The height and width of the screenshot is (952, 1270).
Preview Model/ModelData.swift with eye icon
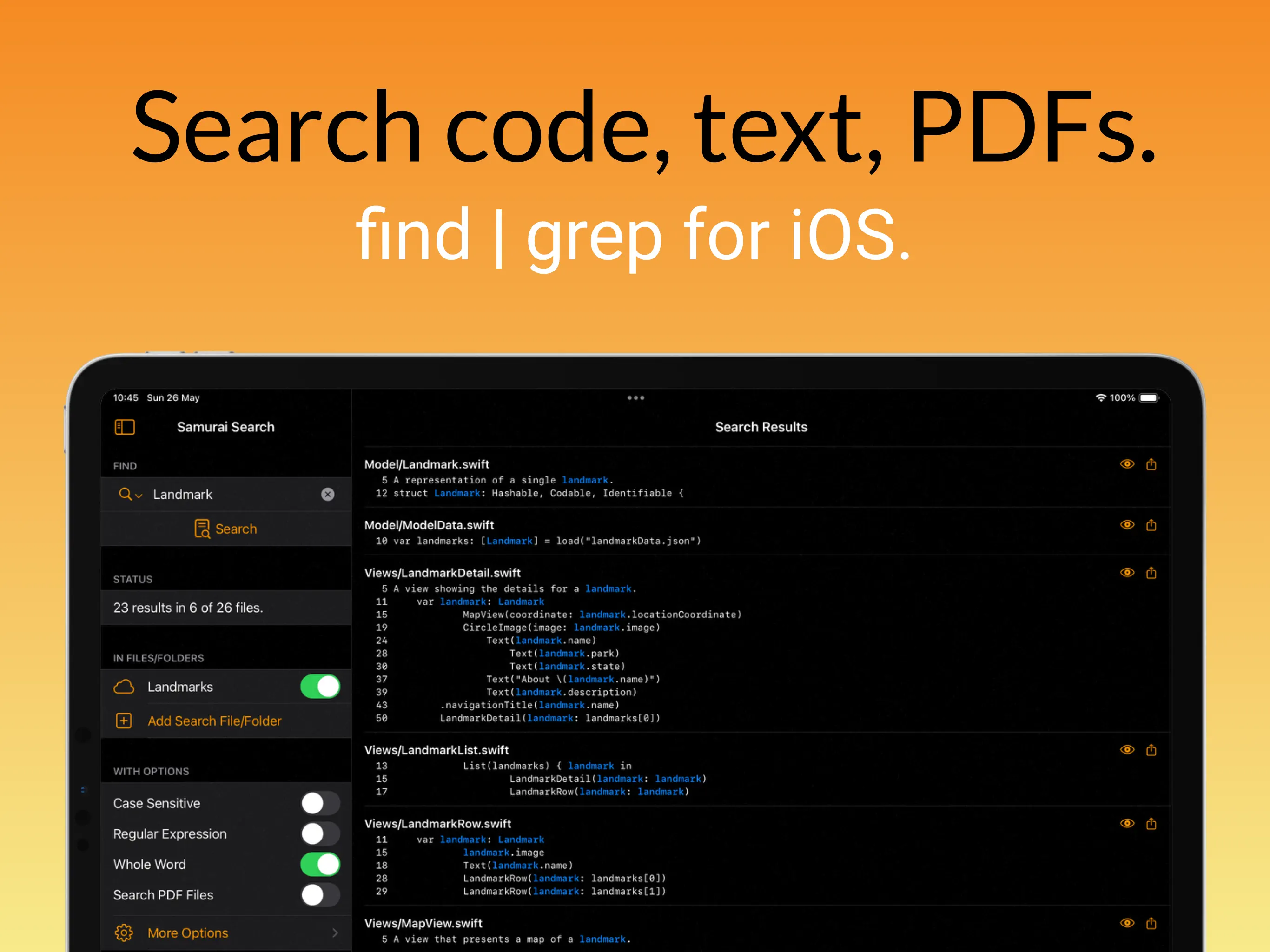1127,525
